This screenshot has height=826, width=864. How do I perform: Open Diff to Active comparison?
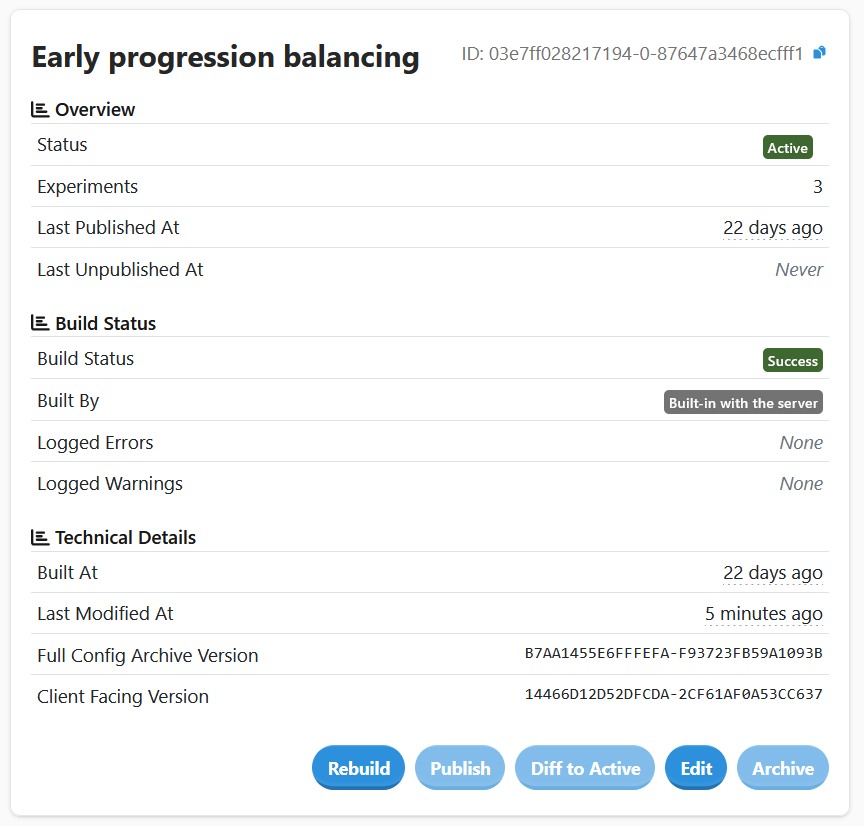585,768
